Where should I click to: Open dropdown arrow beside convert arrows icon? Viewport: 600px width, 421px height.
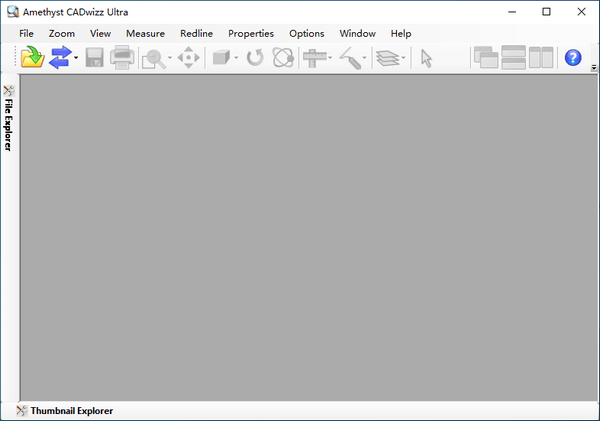(76, 58)
